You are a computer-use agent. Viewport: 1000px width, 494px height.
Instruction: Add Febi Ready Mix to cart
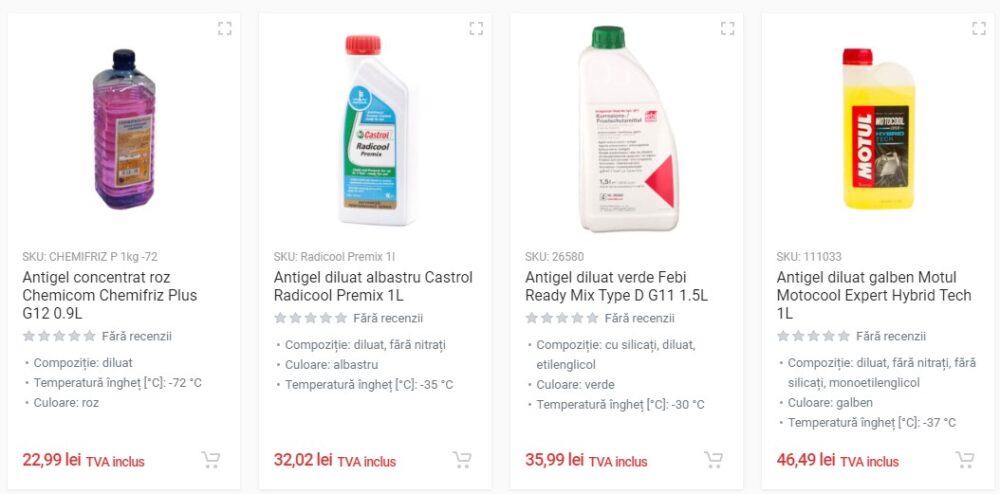coord(713,460)
